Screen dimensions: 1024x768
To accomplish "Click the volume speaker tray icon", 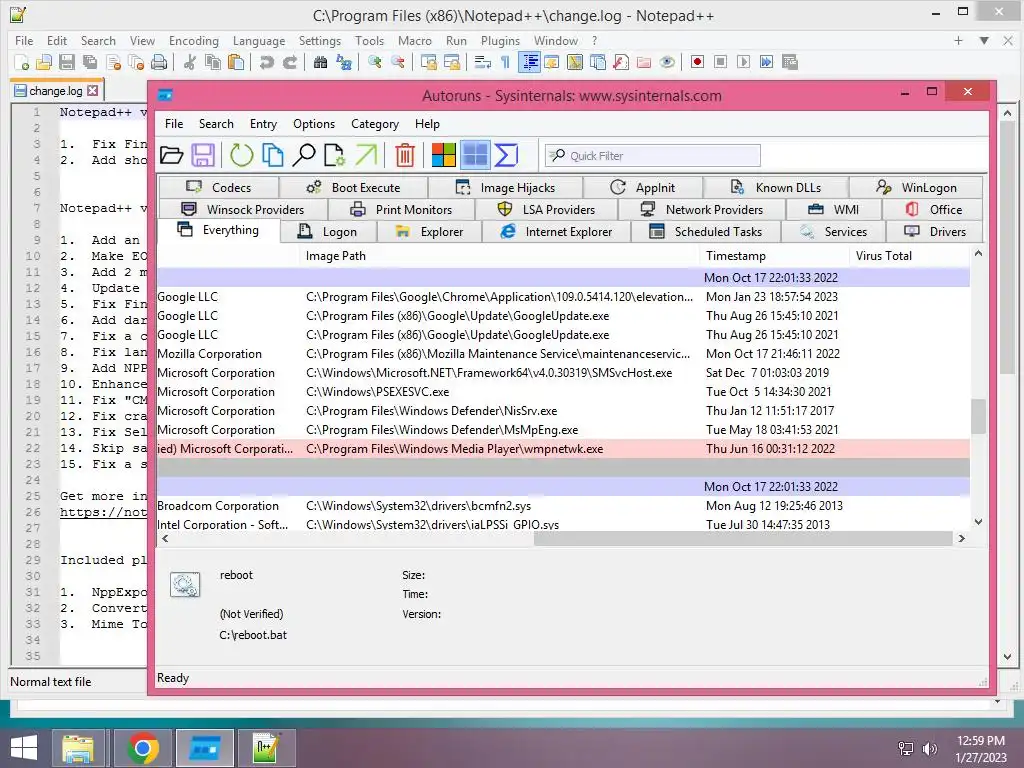I will tap(929, 749).
